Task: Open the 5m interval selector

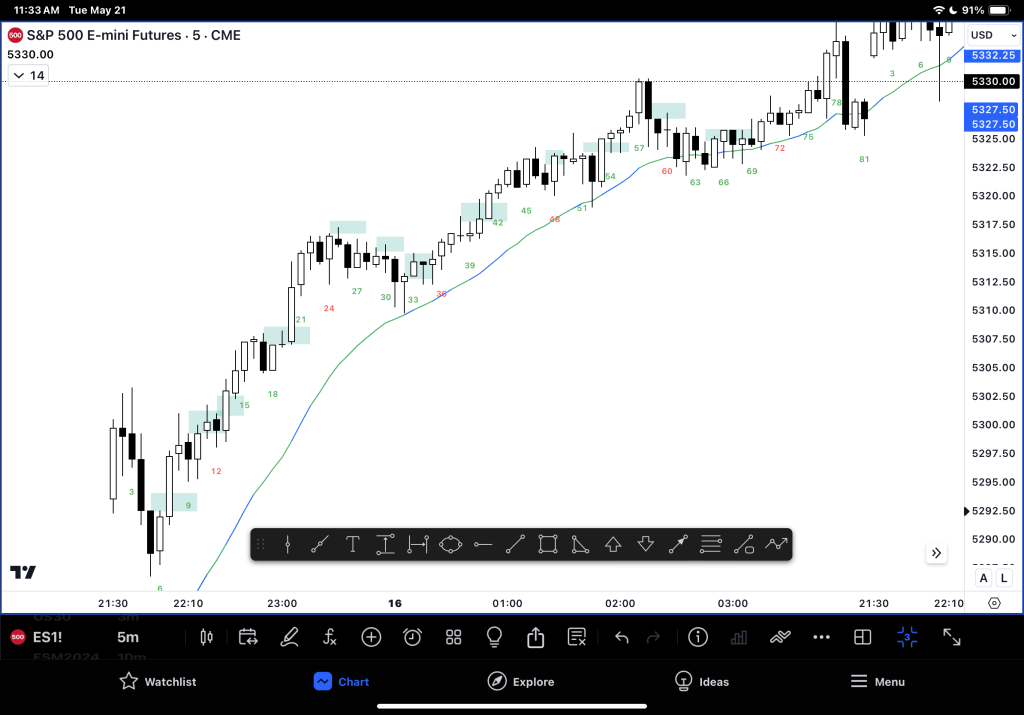Action: (x=128, y=637)
